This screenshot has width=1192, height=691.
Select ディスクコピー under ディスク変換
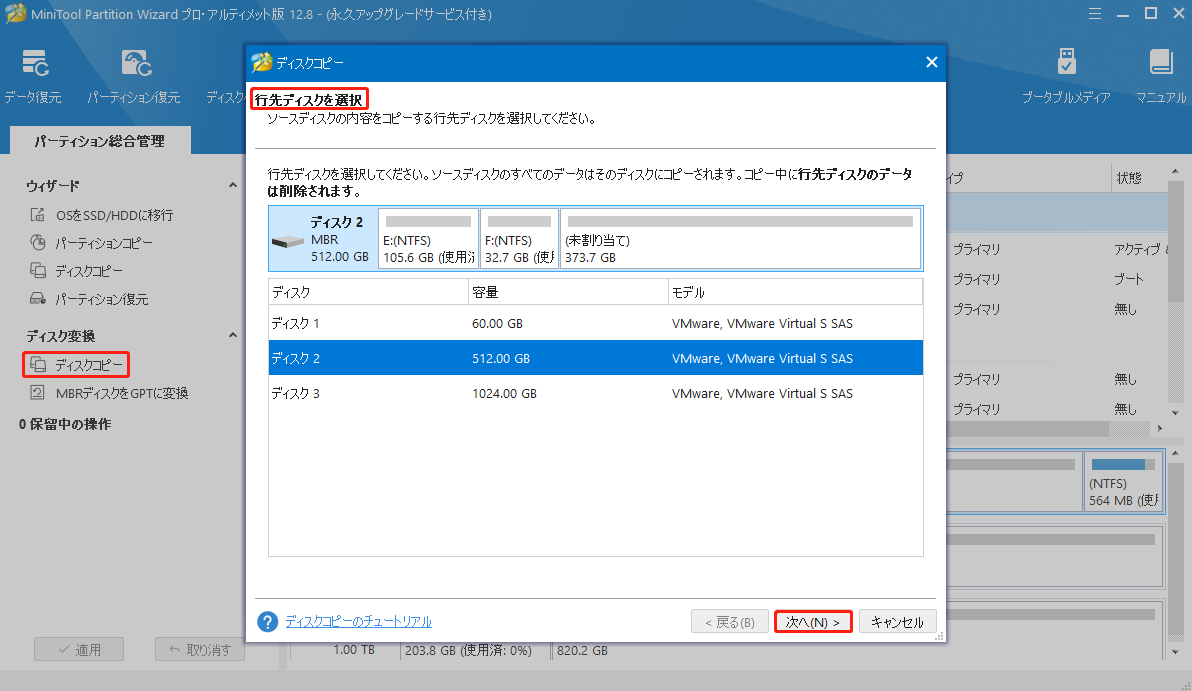[x=77, y=364]
